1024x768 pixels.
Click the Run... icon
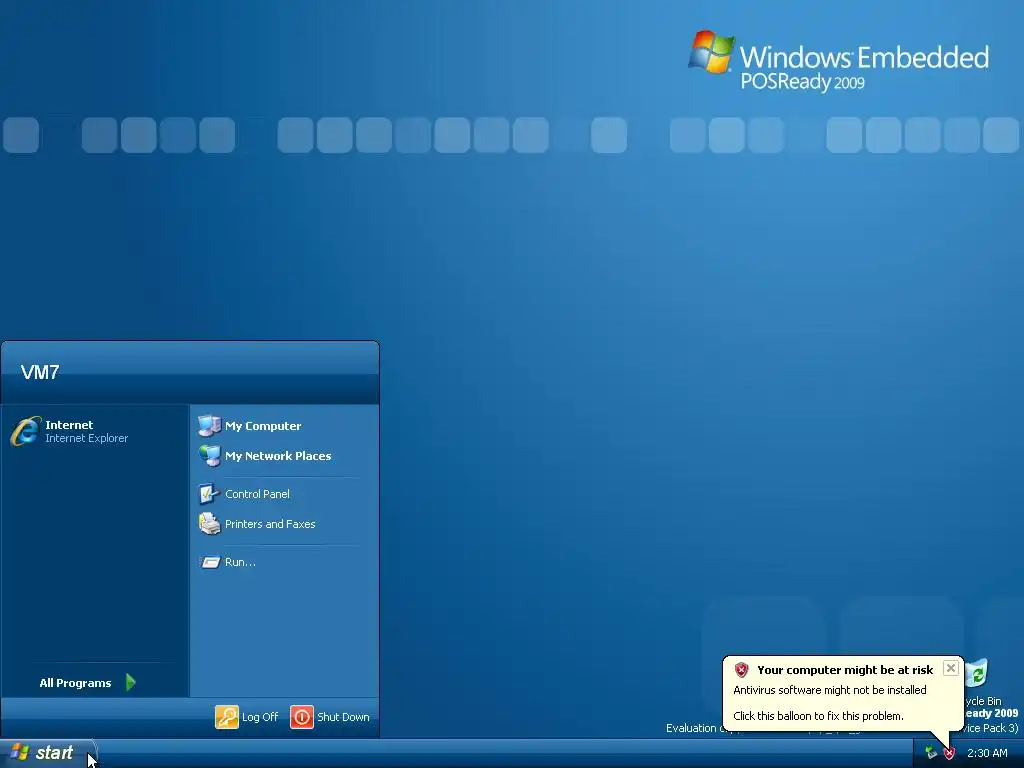click(x=210, y=562)
